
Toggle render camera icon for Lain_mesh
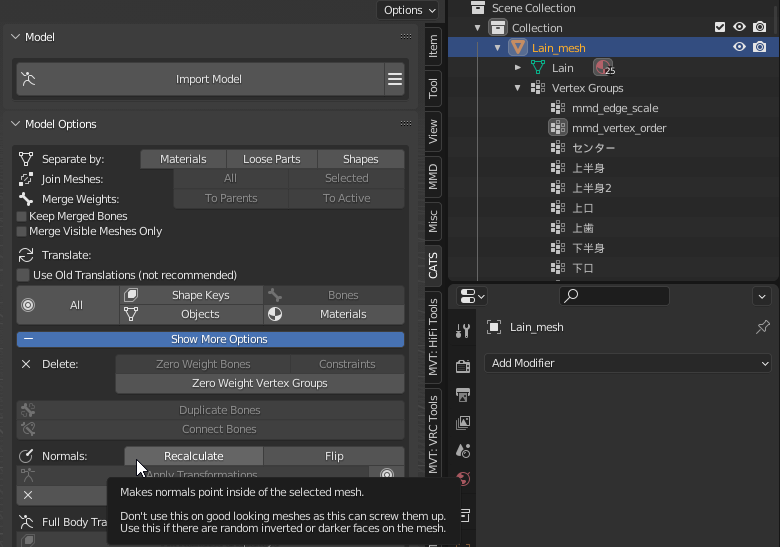(760, 47)
